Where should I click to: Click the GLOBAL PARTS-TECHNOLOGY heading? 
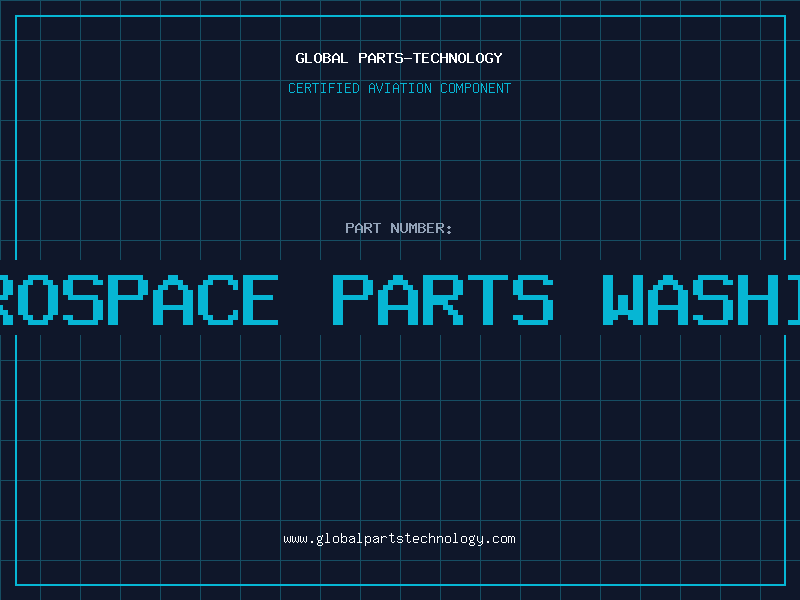pyautogui.click(x=399, y=58)
